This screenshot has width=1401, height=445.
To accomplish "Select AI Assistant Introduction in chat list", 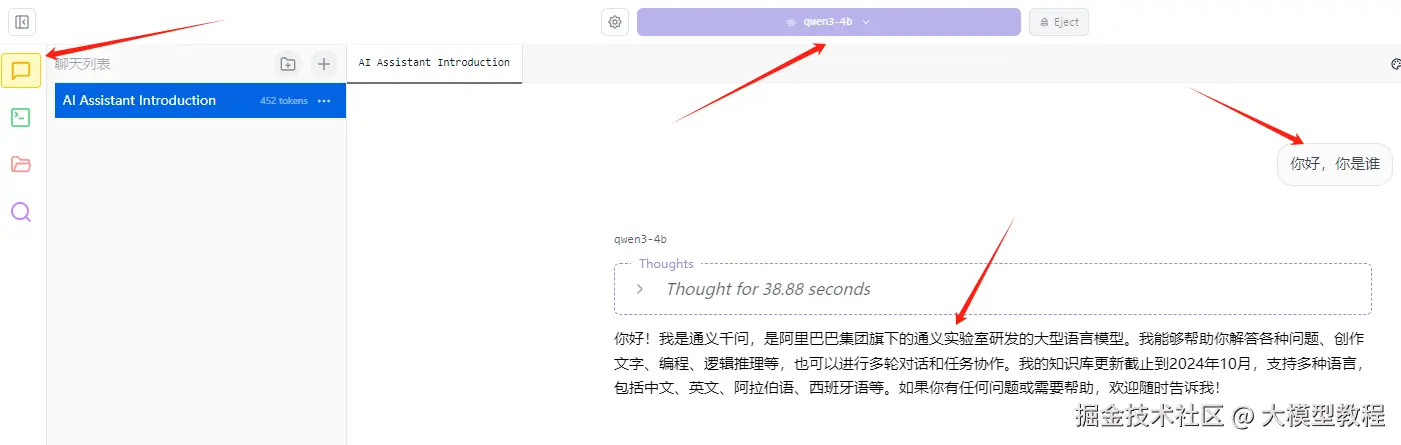I will (x=200, y=101).
